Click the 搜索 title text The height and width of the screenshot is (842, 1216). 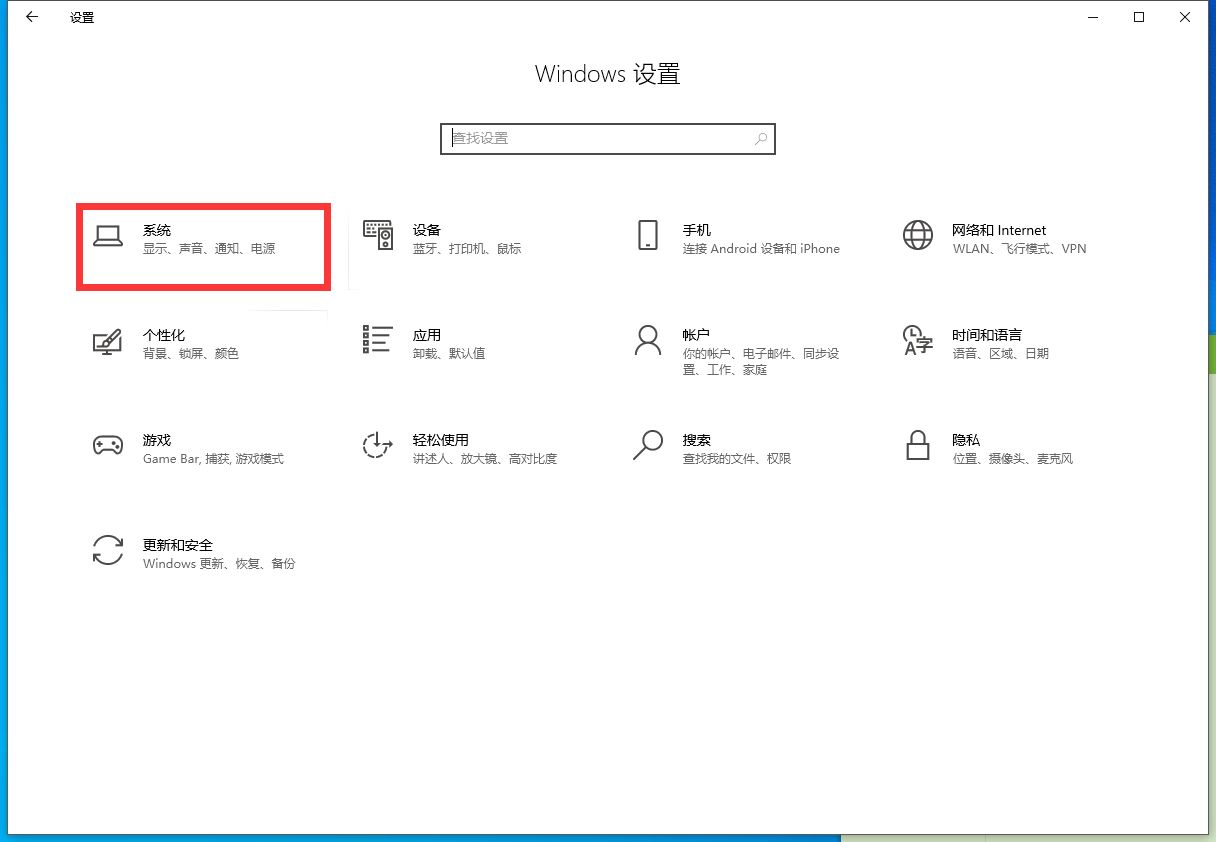tap(697, 440)
